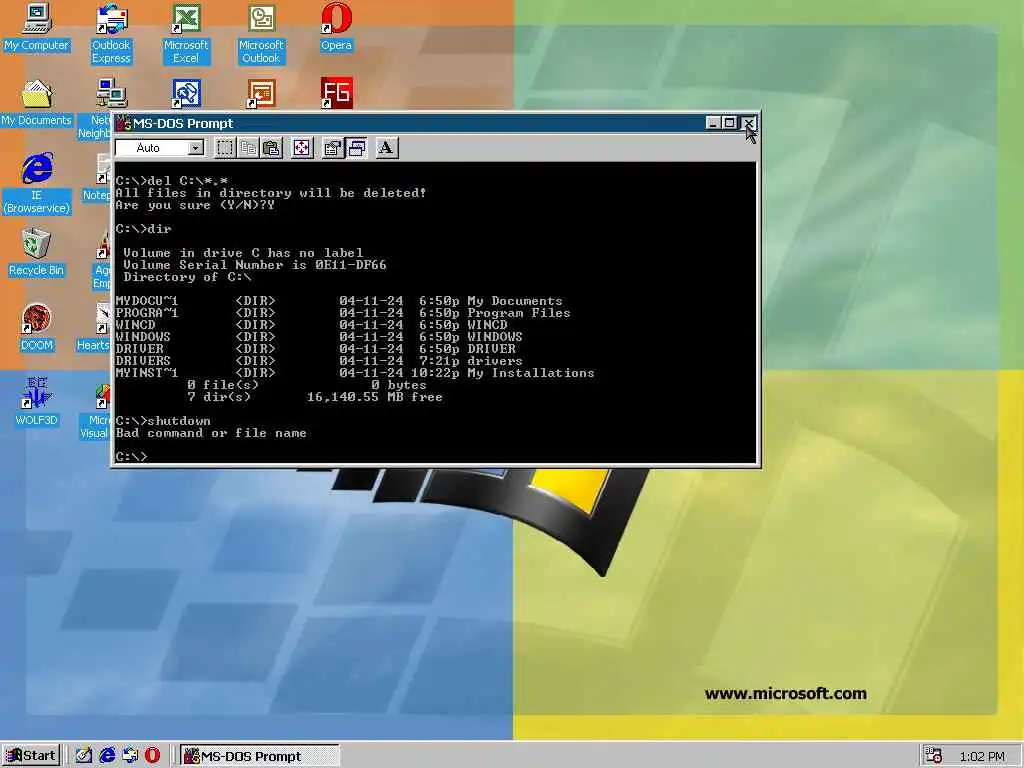Click the 'Bad command or file name' line
This screenshot has height=768, width=1024.
point(211,433)
